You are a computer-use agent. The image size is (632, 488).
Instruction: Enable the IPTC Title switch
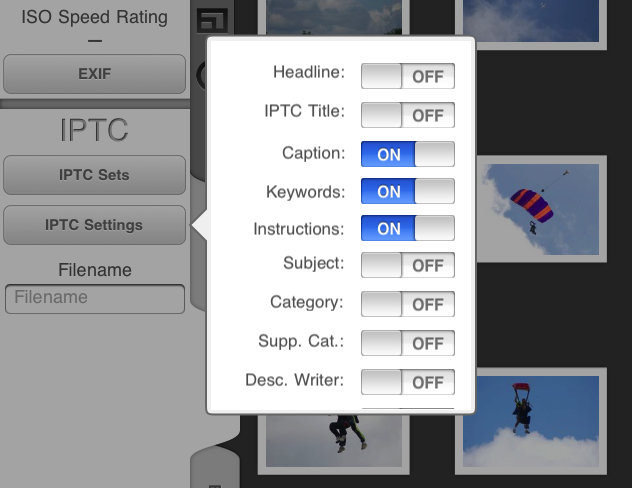(407, 115)
